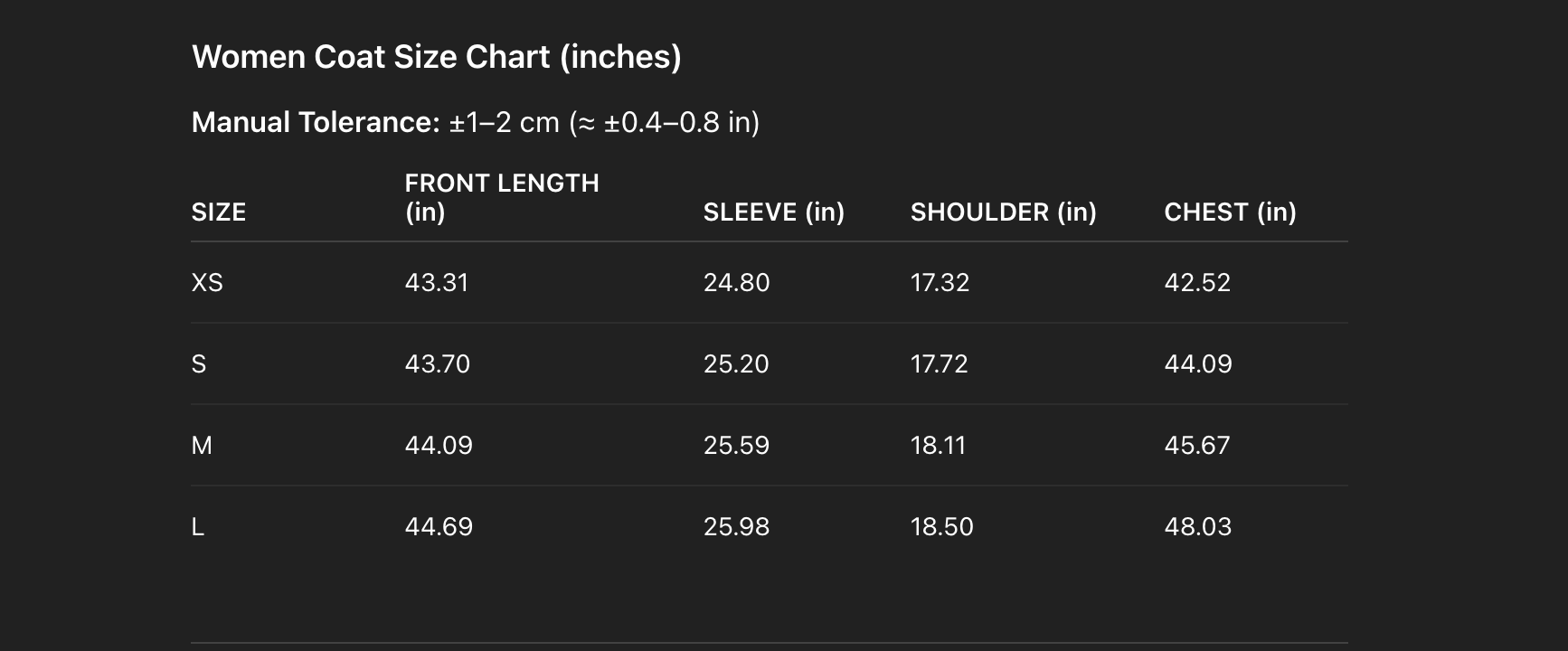This screenshot has width=1568, height=651.
Task: Click the S shoulder value 17.72
Action: click(x=939, y=364)
